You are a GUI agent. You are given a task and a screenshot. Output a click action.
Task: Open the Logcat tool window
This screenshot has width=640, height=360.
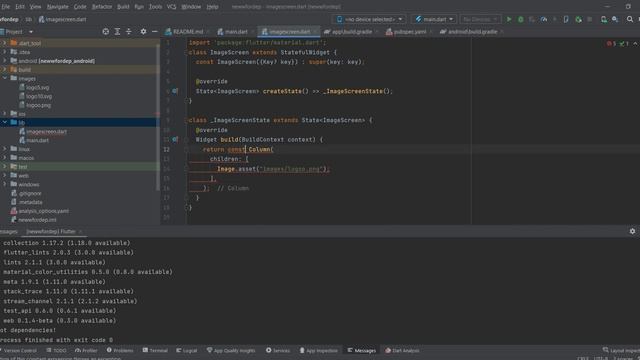[x=187, y=350]
